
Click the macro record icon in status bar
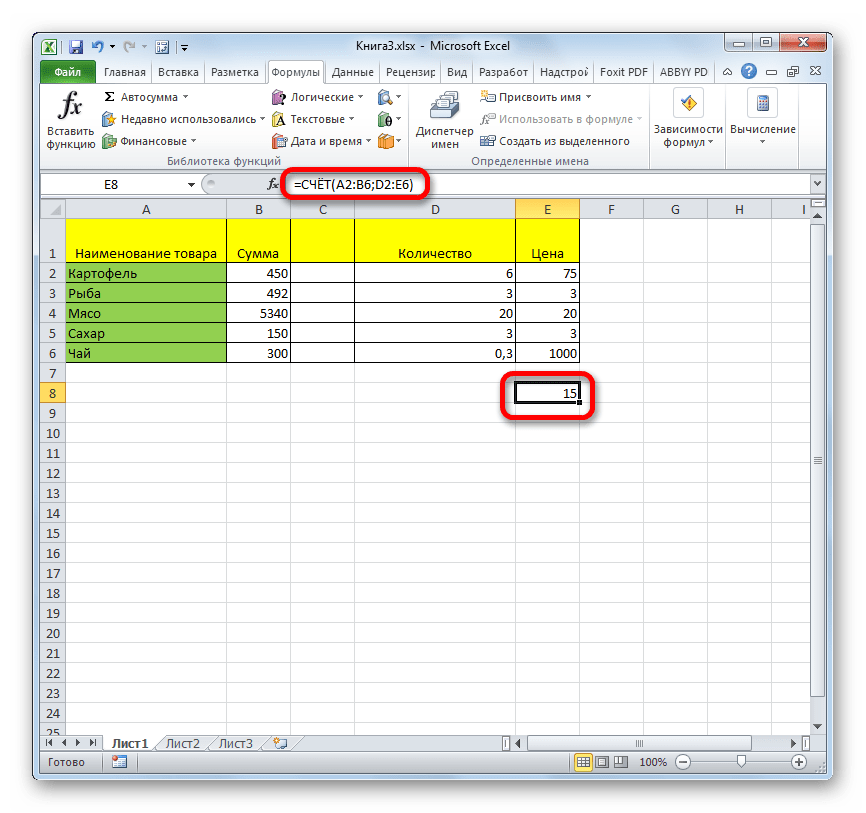click(119, 762)
